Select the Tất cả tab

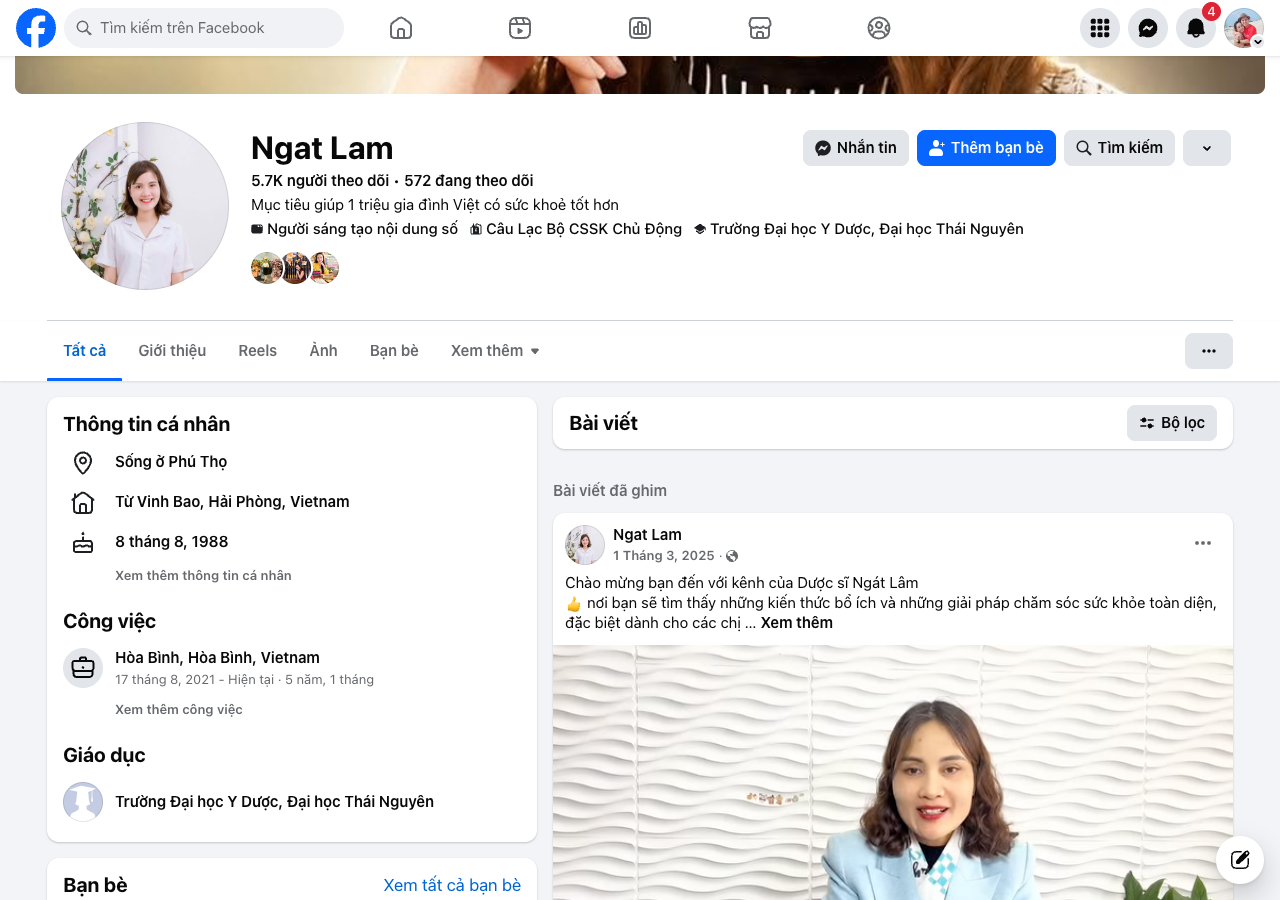(x=84, y=351)
